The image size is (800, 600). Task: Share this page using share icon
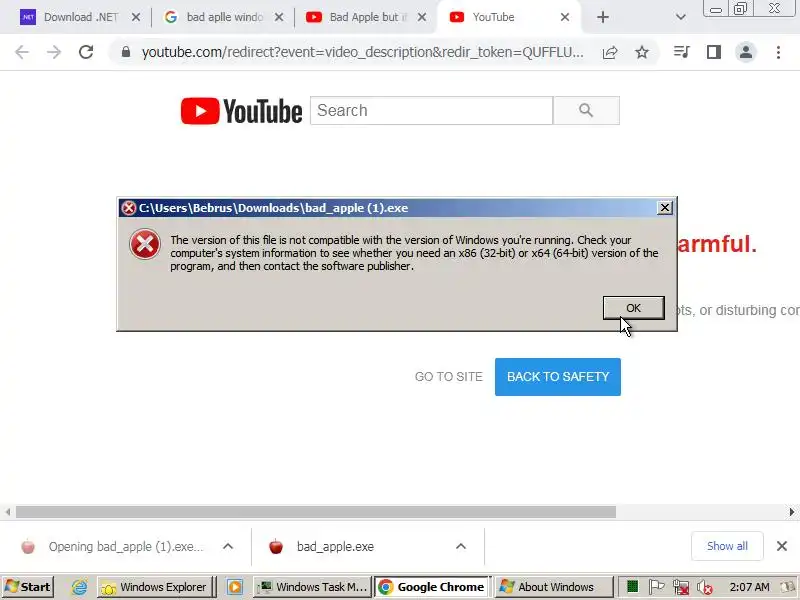coord(610,52)
